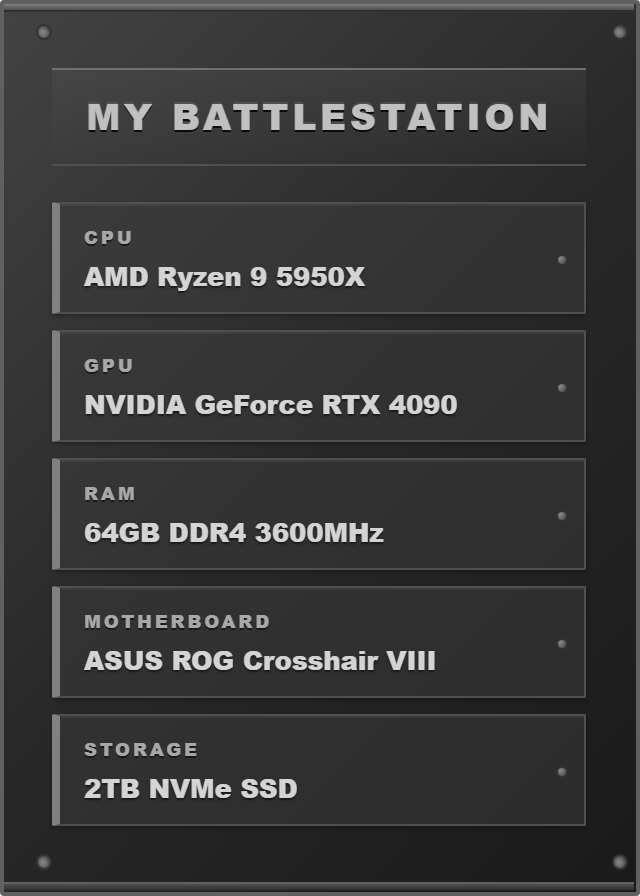Click the dot indicator on the RAM row
Image resolution: width=640 pixels, height=896 pixels.
[x=561, y=516]
